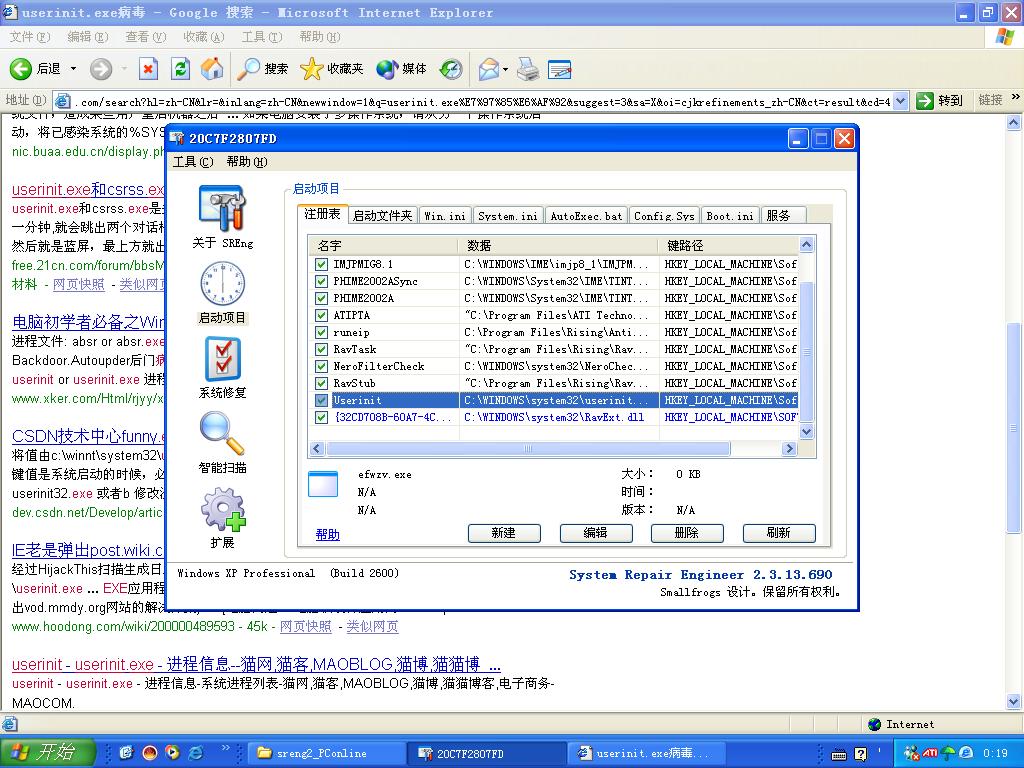Viewport: 1024px width, 768px height.
Task: Expand IE links bar chevron
Action: [1016, 97]
